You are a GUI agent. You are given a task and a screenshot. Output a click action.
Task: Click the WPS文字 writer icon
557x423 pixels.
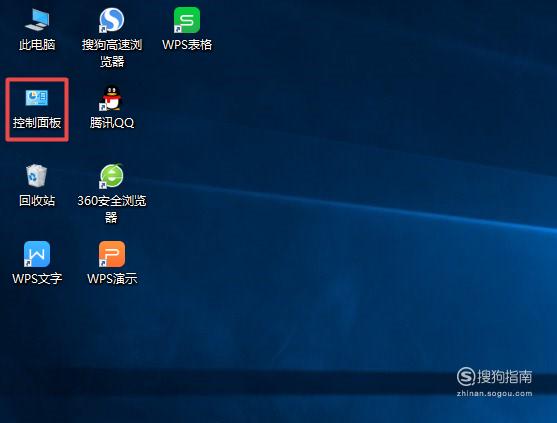click(37, 254)
